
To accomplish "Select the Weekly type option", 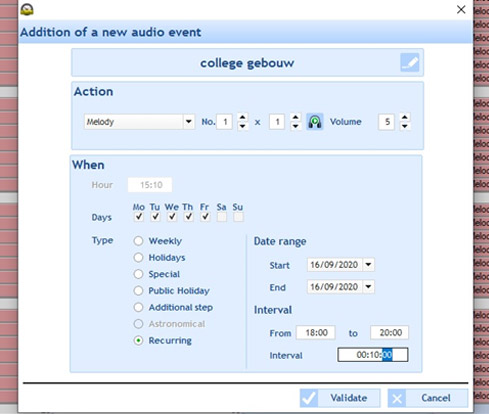I will point(138,241).
